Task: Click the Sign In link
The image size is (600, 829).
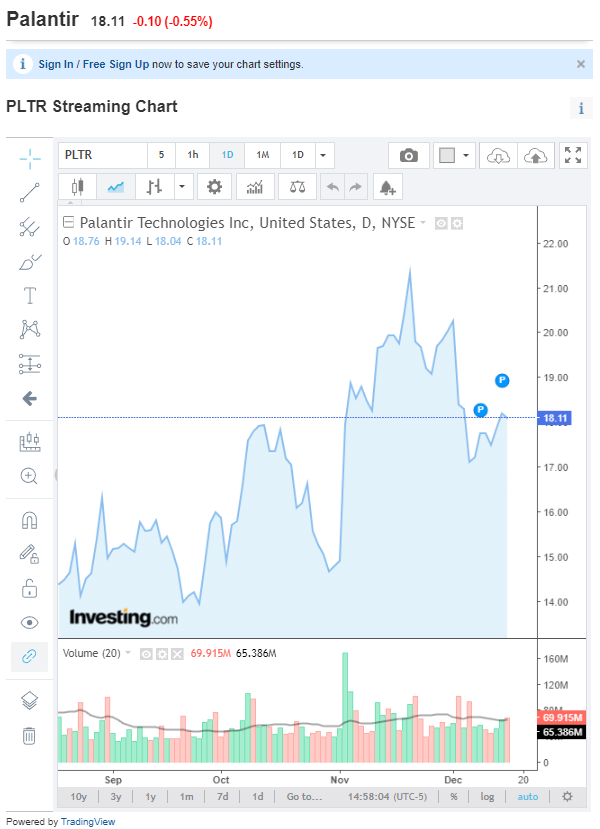Action: pyautogui.click(x=56, y=64)
